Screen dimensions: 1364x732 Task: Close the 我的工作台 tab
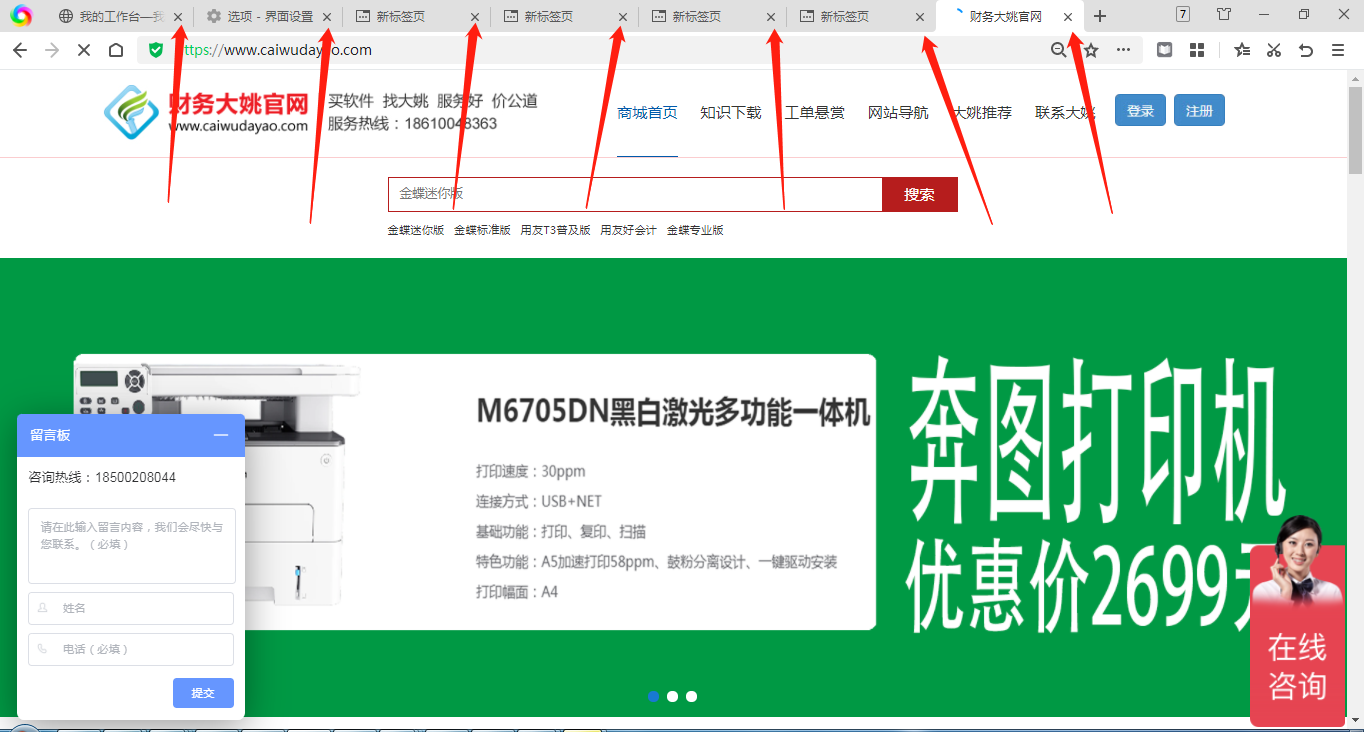pos(178,17)
